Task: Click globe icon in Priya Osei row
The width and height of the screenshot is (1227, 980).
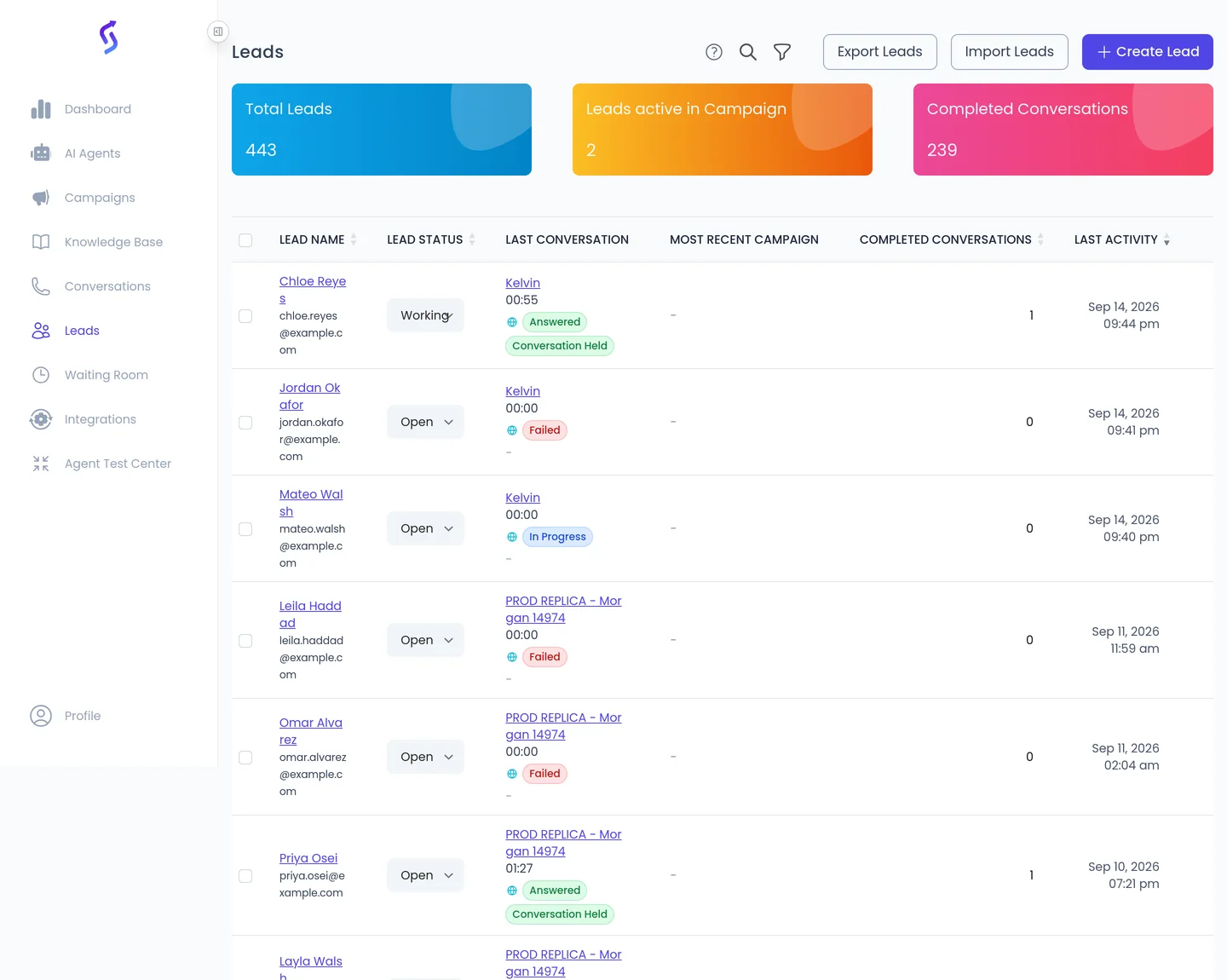Action: coord(512,891)
